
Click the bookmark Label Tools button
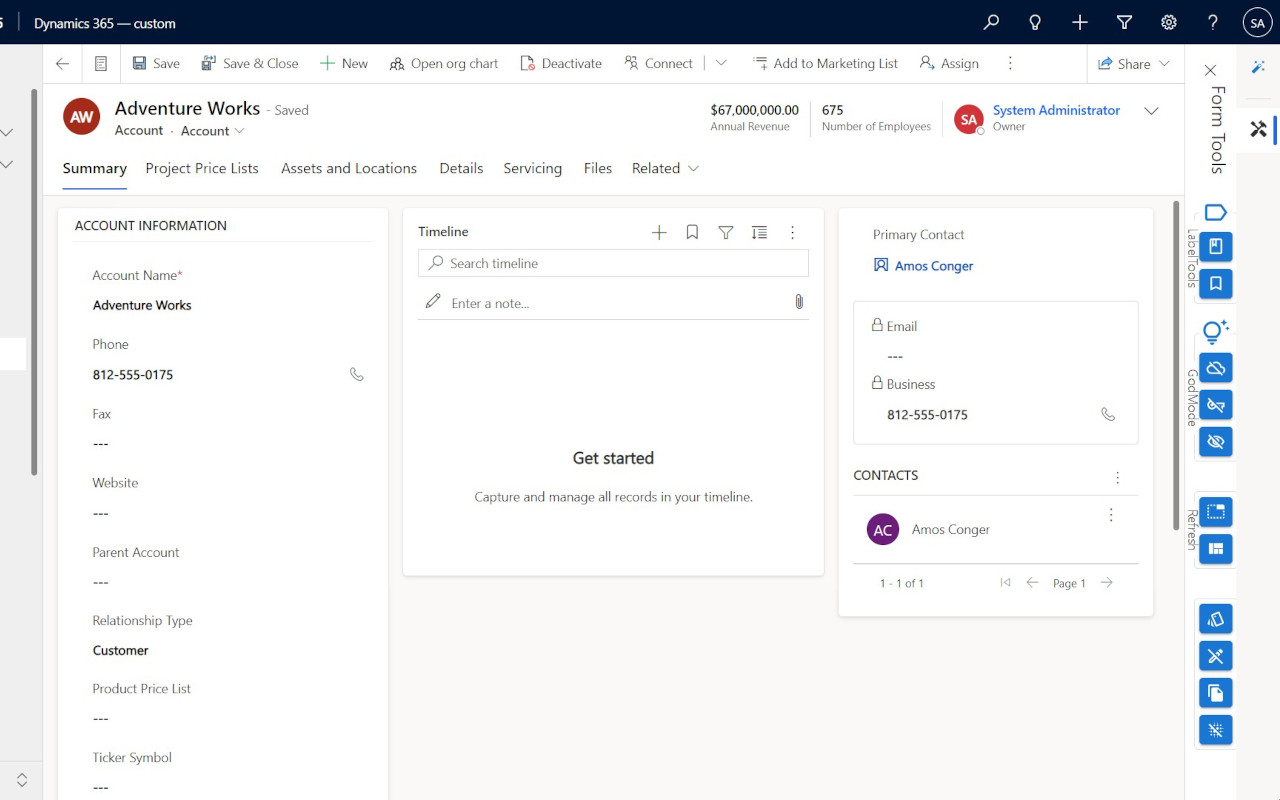[x=1216, y=284]
